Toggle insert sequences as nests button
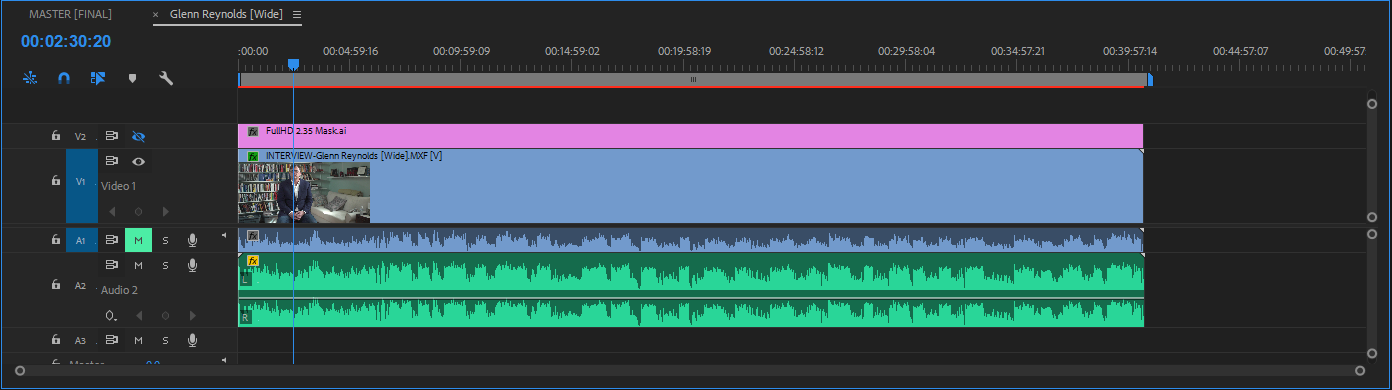1392x390 pixels. tap(30, 77)
